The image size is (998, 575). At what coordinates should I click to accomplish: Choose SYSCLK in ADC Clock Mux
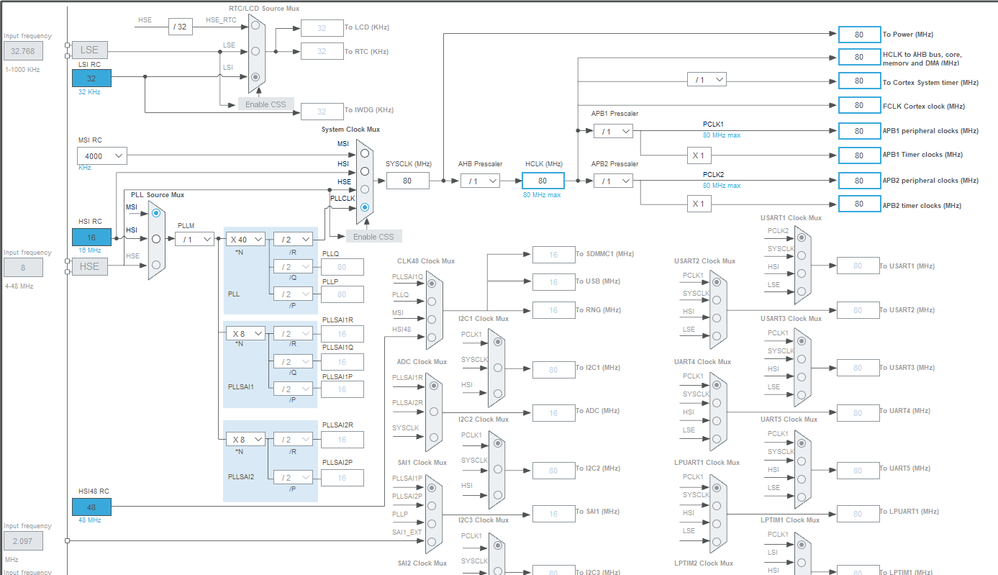(x=433, y=437)
